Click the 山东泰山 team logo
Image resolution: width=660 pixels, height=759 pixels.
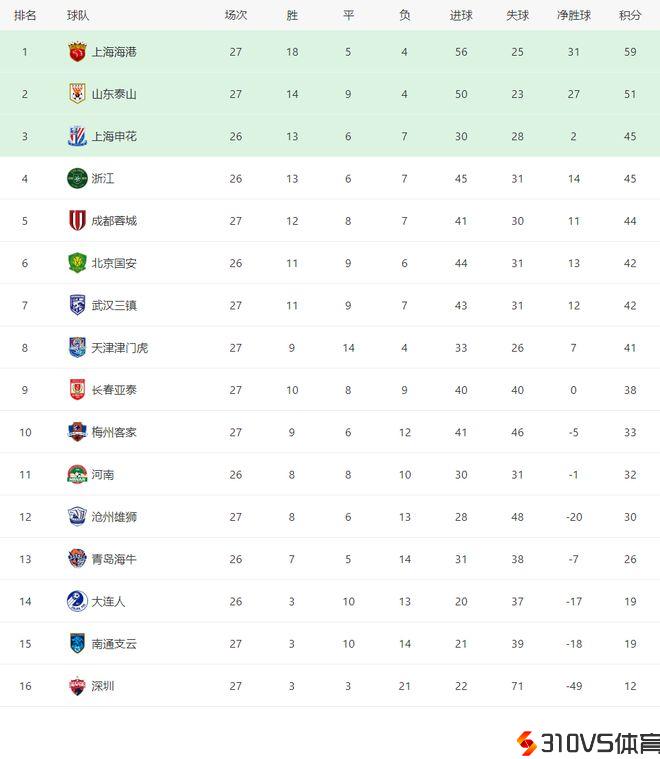tap(77, 94)
